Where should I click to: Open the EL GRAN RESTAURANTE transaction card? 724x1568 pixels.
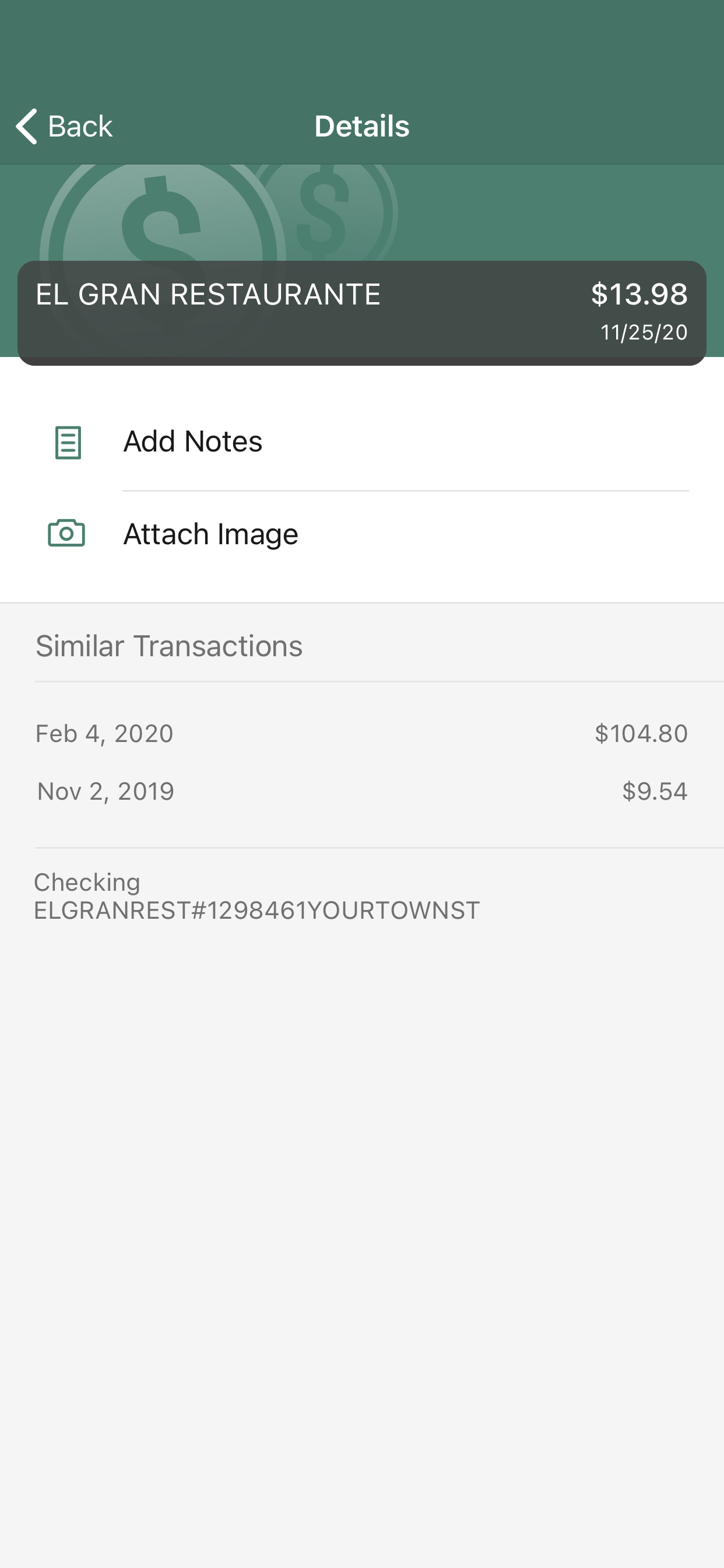tap(362, 313)
